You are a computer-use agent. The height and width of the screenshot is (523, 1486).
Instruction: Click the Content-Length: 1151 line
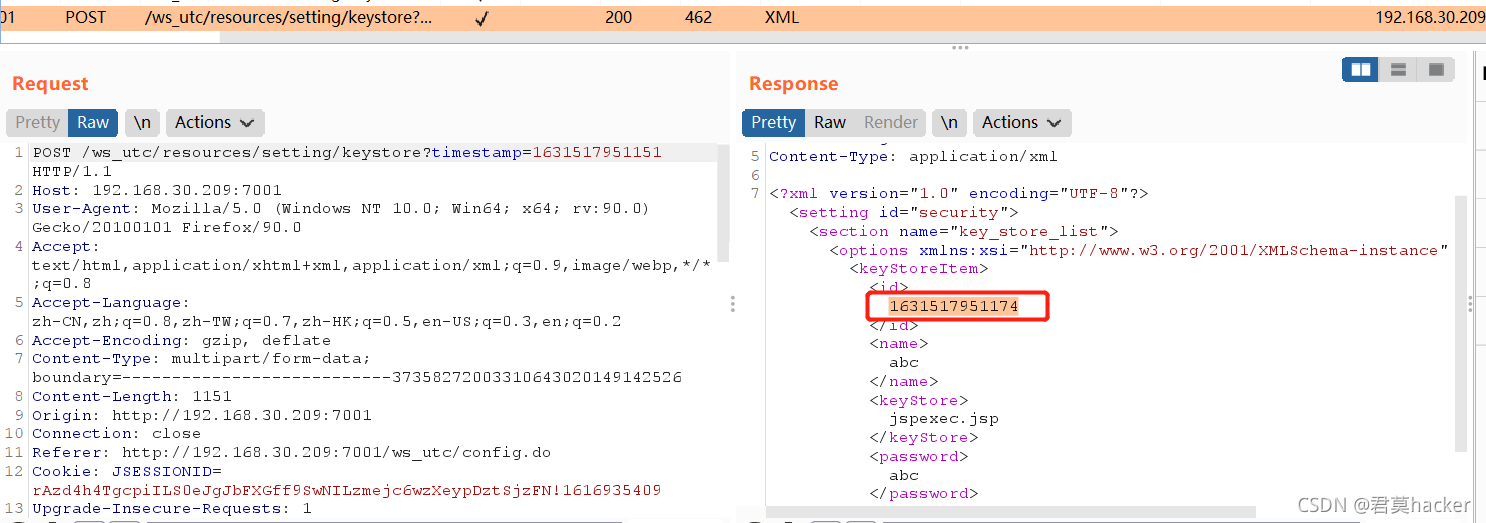131,396
